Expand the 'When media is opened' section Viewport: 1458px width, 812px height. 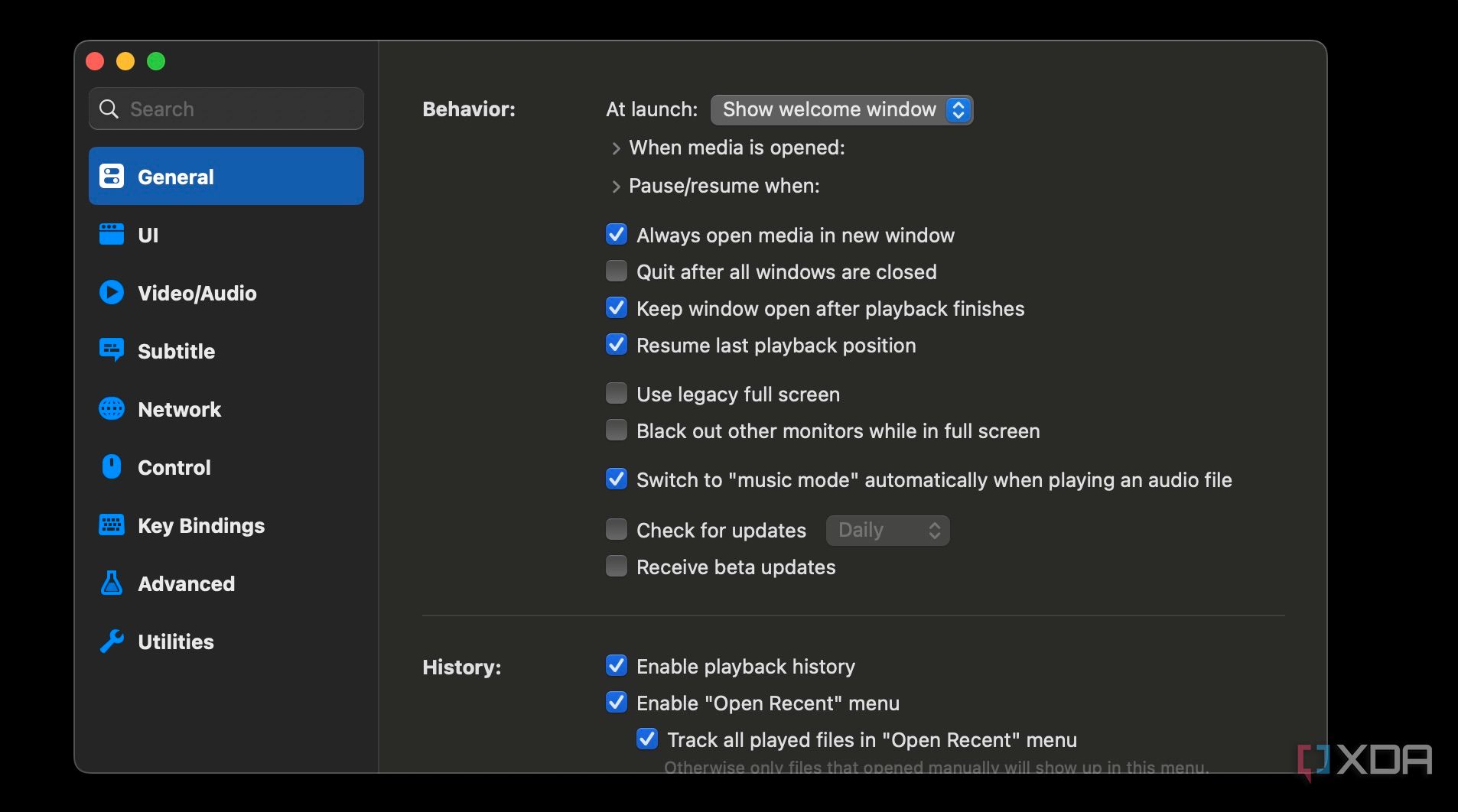[x=616, y=148]
